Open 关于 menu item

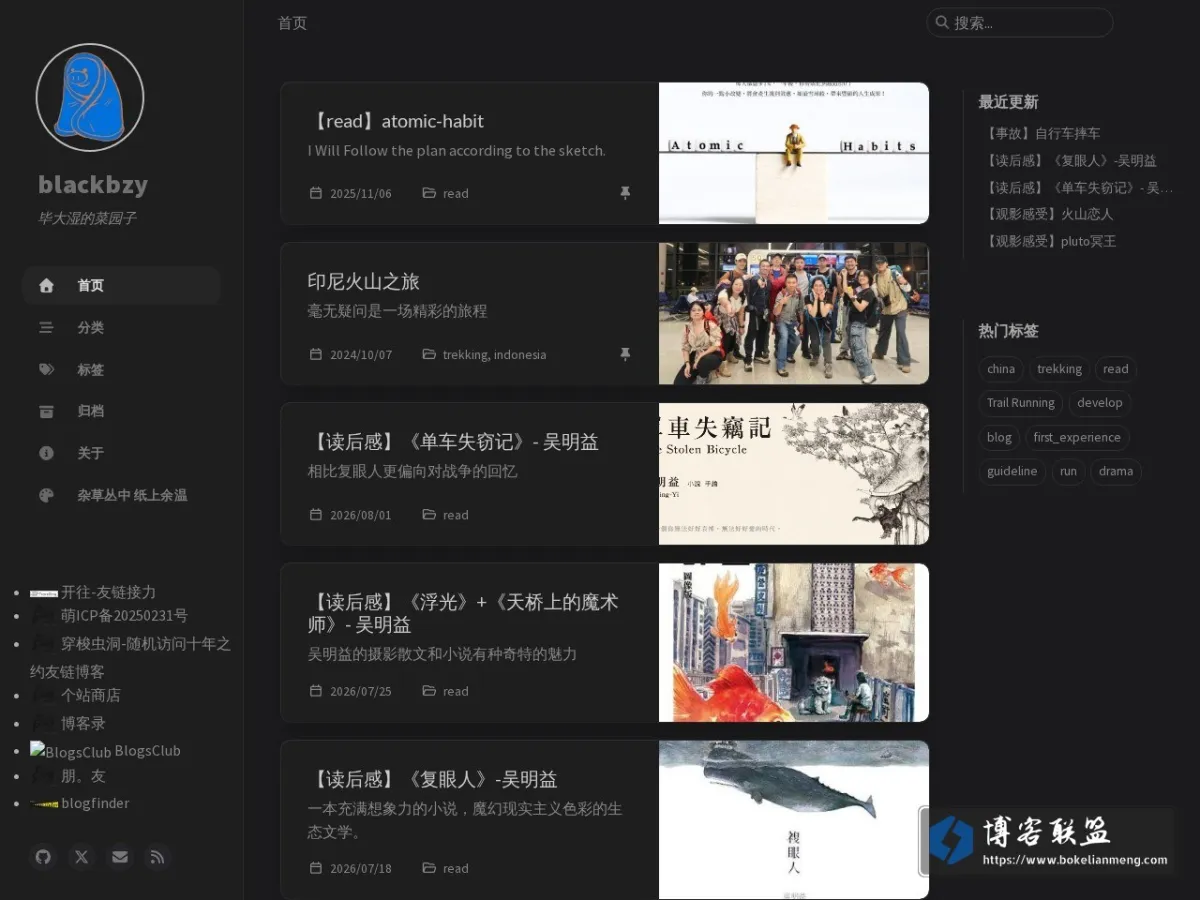tap(121, 453)
